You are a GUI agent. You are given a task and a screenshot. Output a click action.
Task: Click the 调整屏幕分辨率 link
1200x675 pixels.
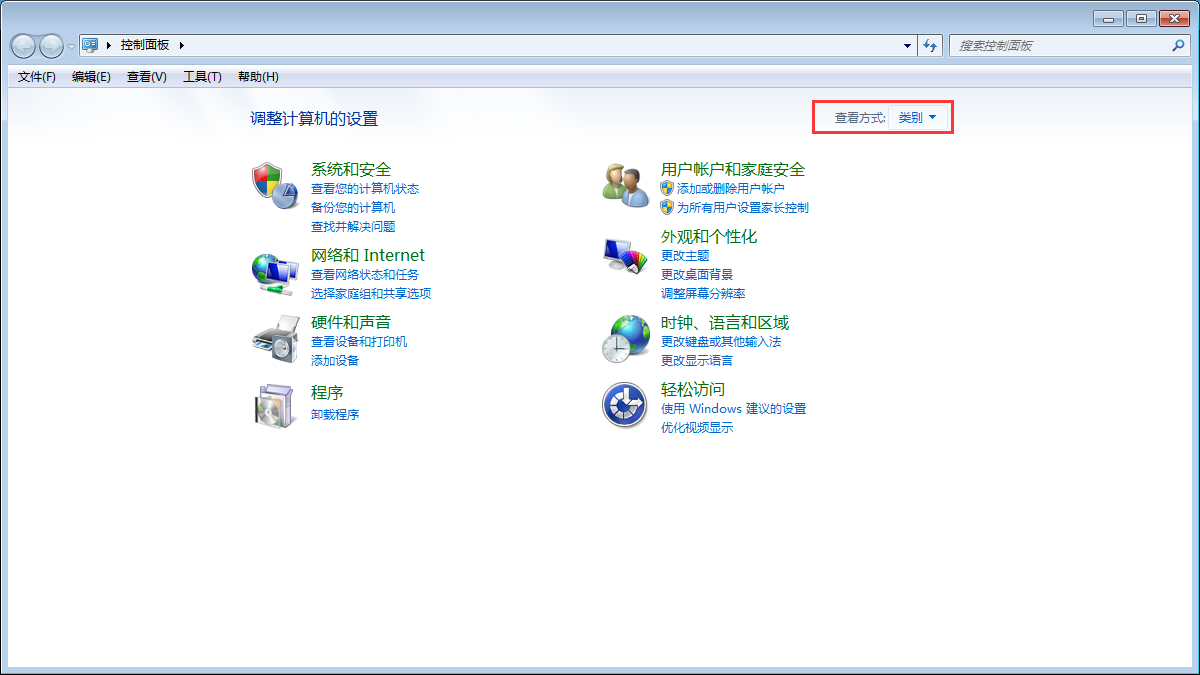[x=703, y=293]
